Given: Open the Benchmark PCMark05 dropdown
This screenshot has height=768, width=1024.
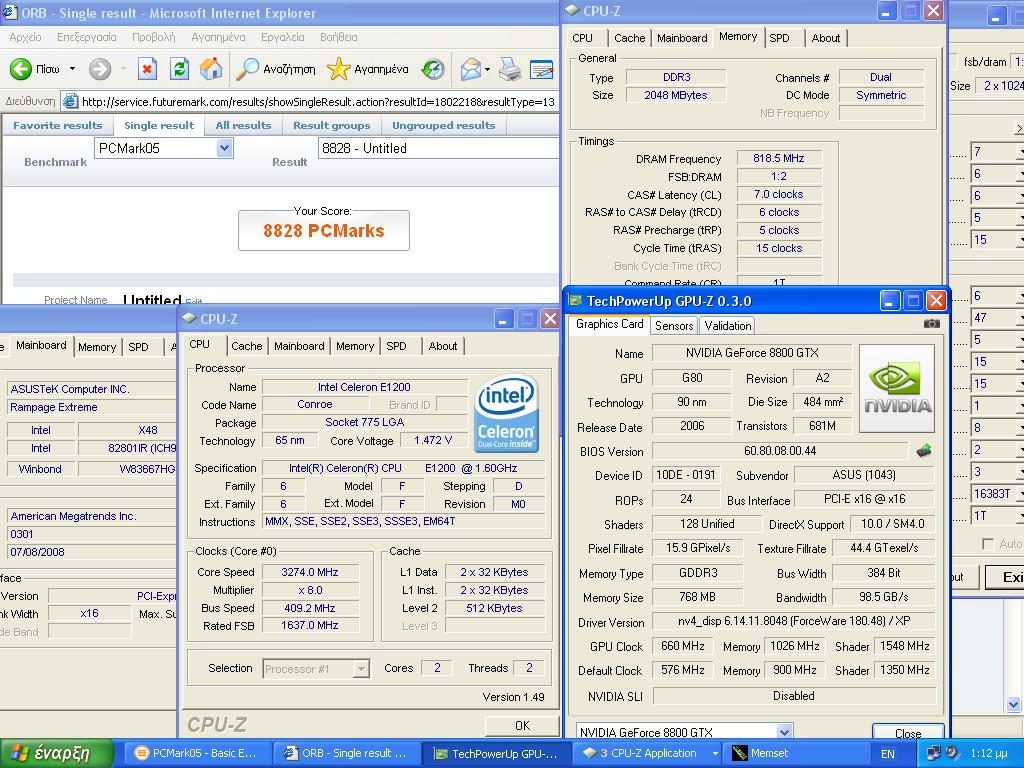Looking at the screenshot, I should click(x=224, y=148).
